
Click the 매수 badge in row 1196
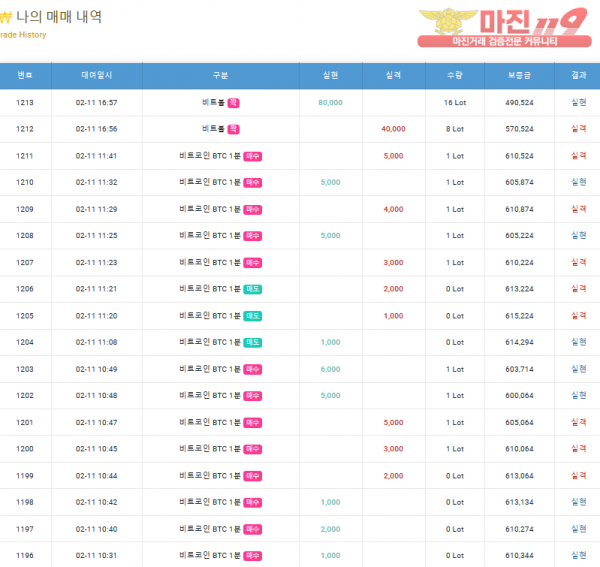tap(253, 555)
